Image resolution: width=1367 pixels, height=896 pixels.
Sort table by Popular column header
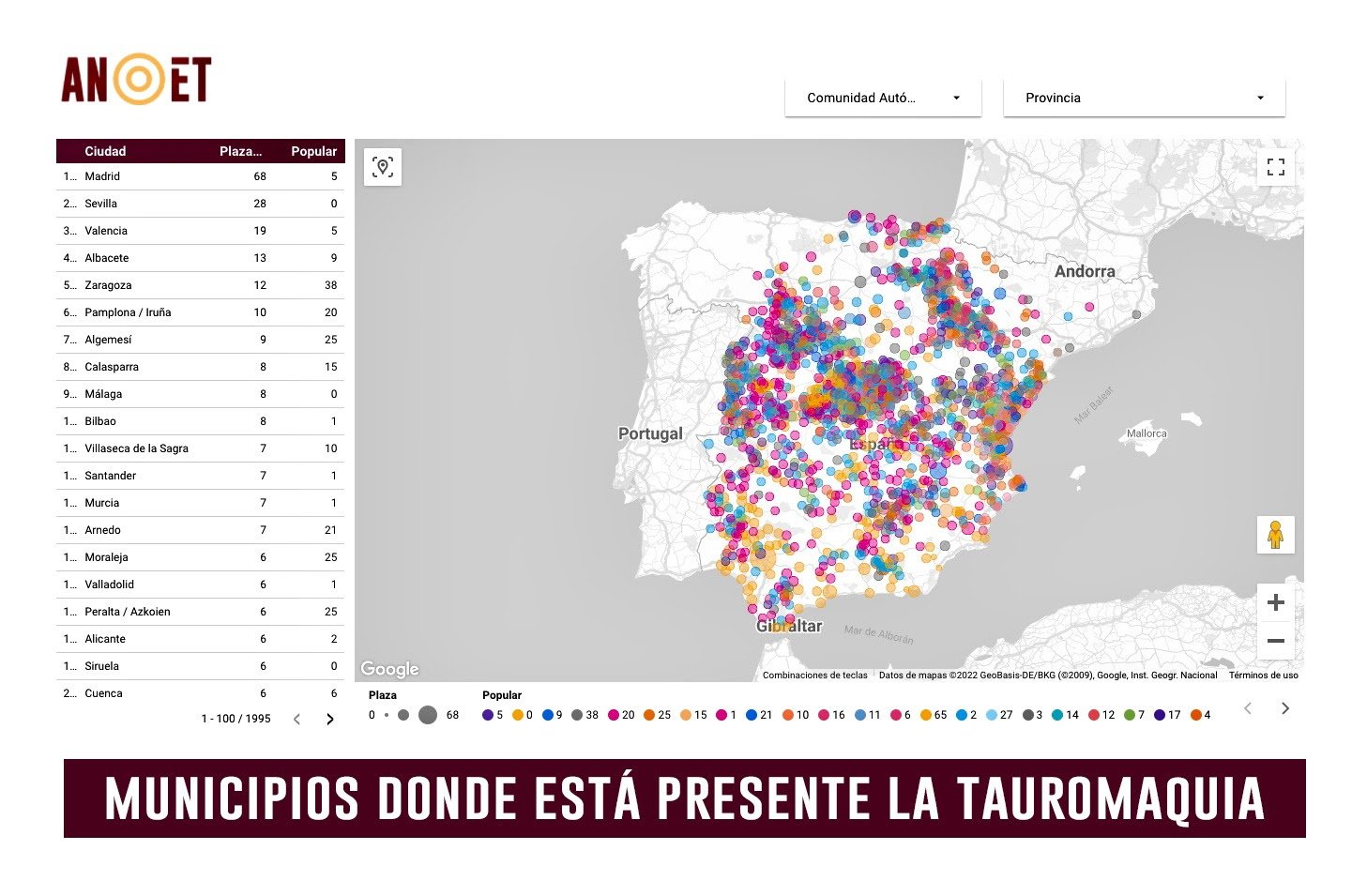pyautogui.click(x=313, y=151)
